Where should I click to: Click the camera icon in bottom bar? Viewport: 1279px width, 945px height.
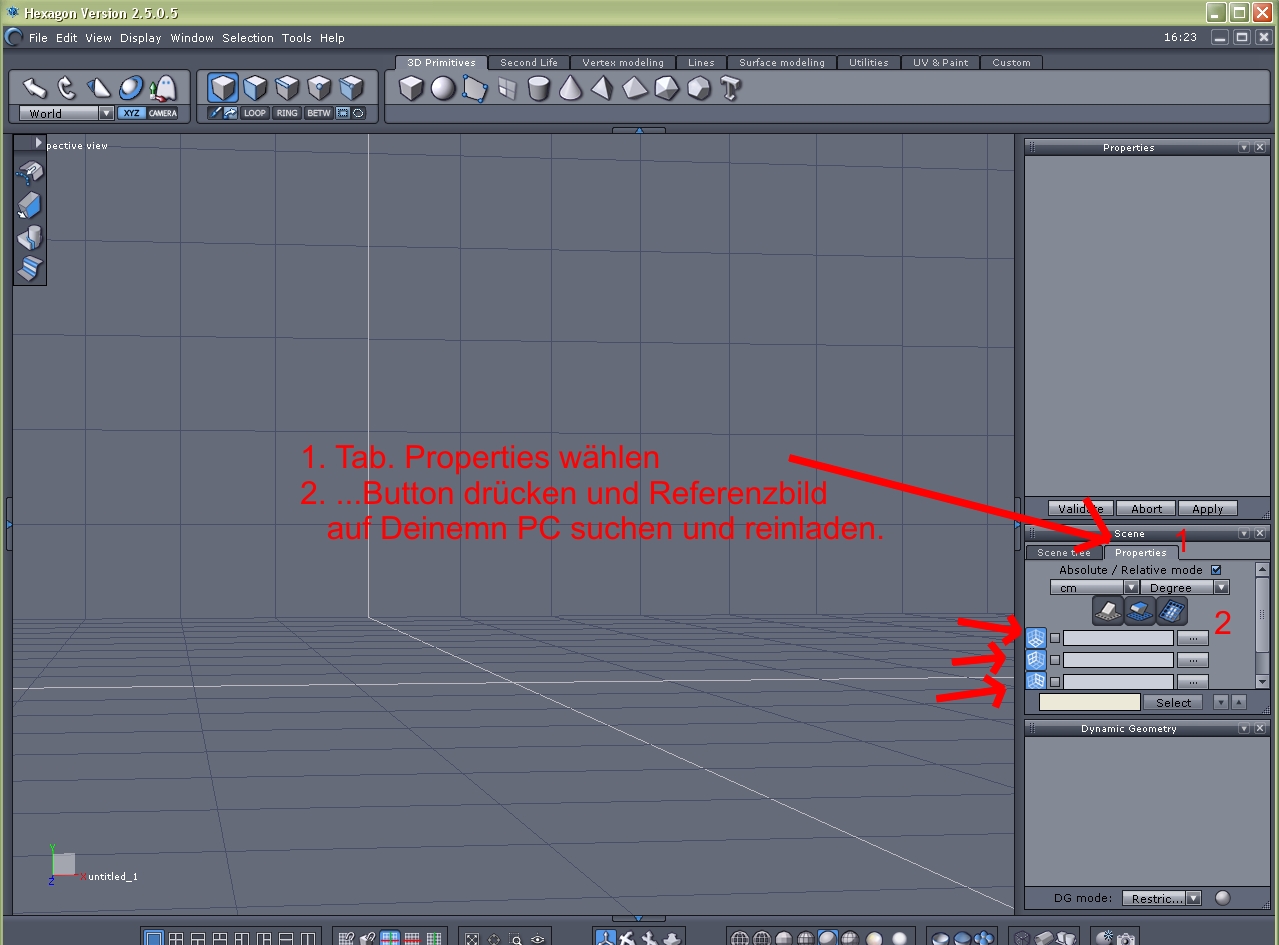click(x=1126, y=938)
